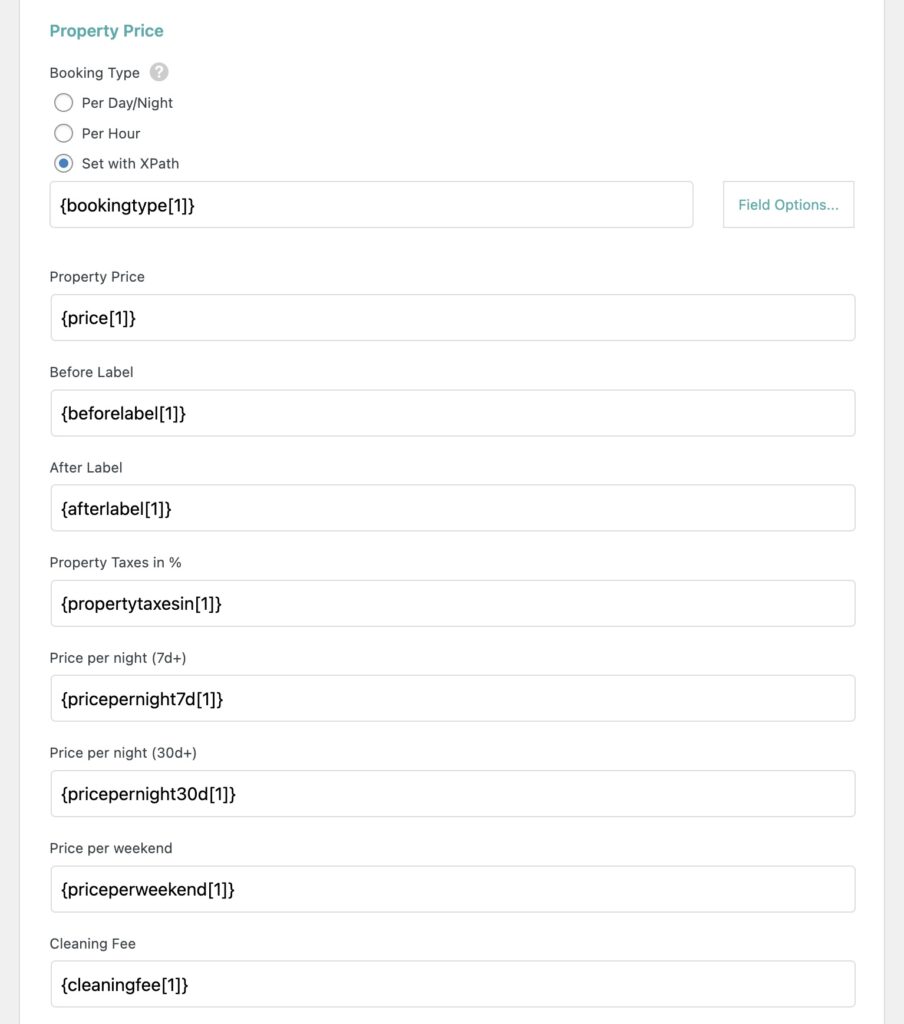Click the Booking Type label text

94,72
